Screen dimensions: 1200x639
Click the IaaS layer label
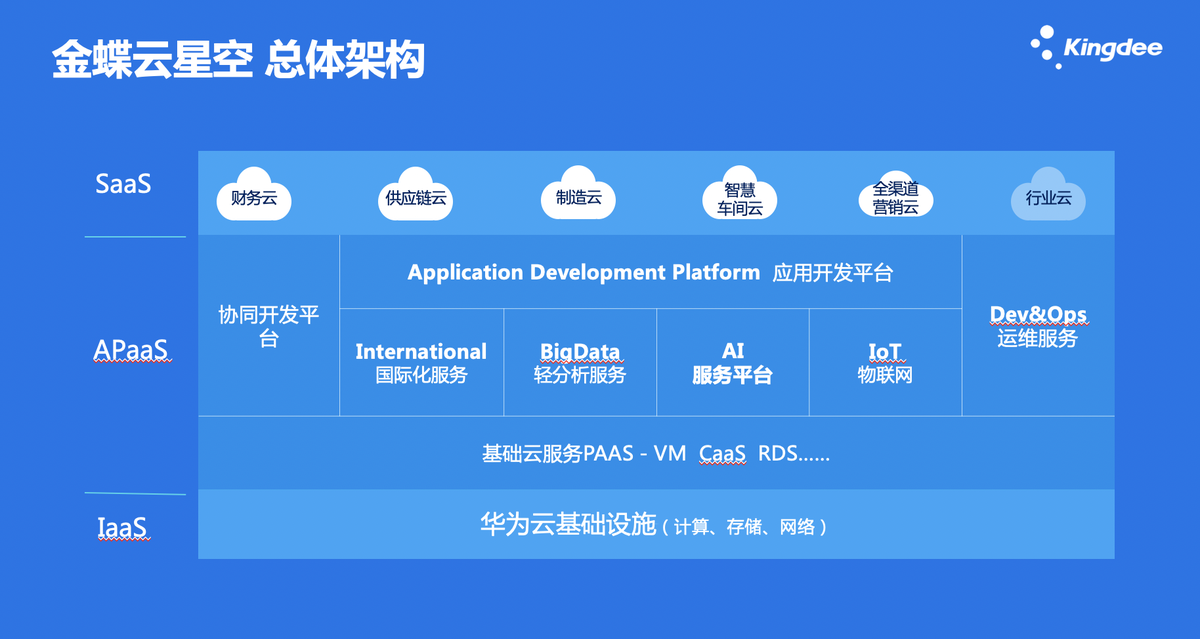pos(123,526)
